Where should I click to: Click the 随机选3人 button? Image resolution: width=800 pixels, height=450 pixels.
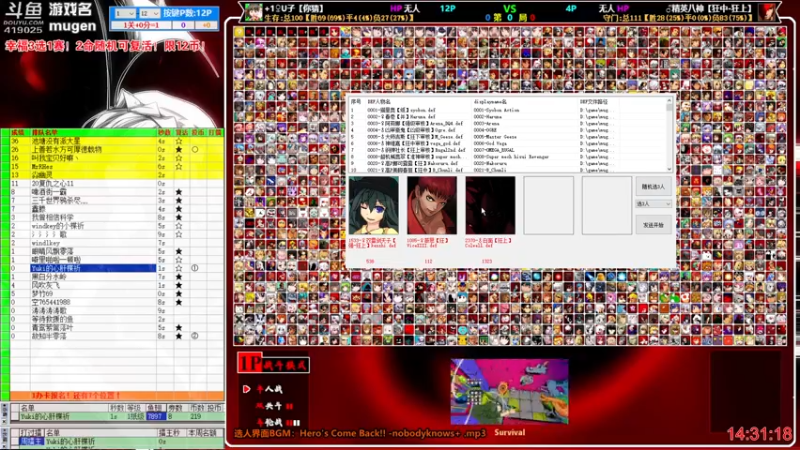coord(653,187)
